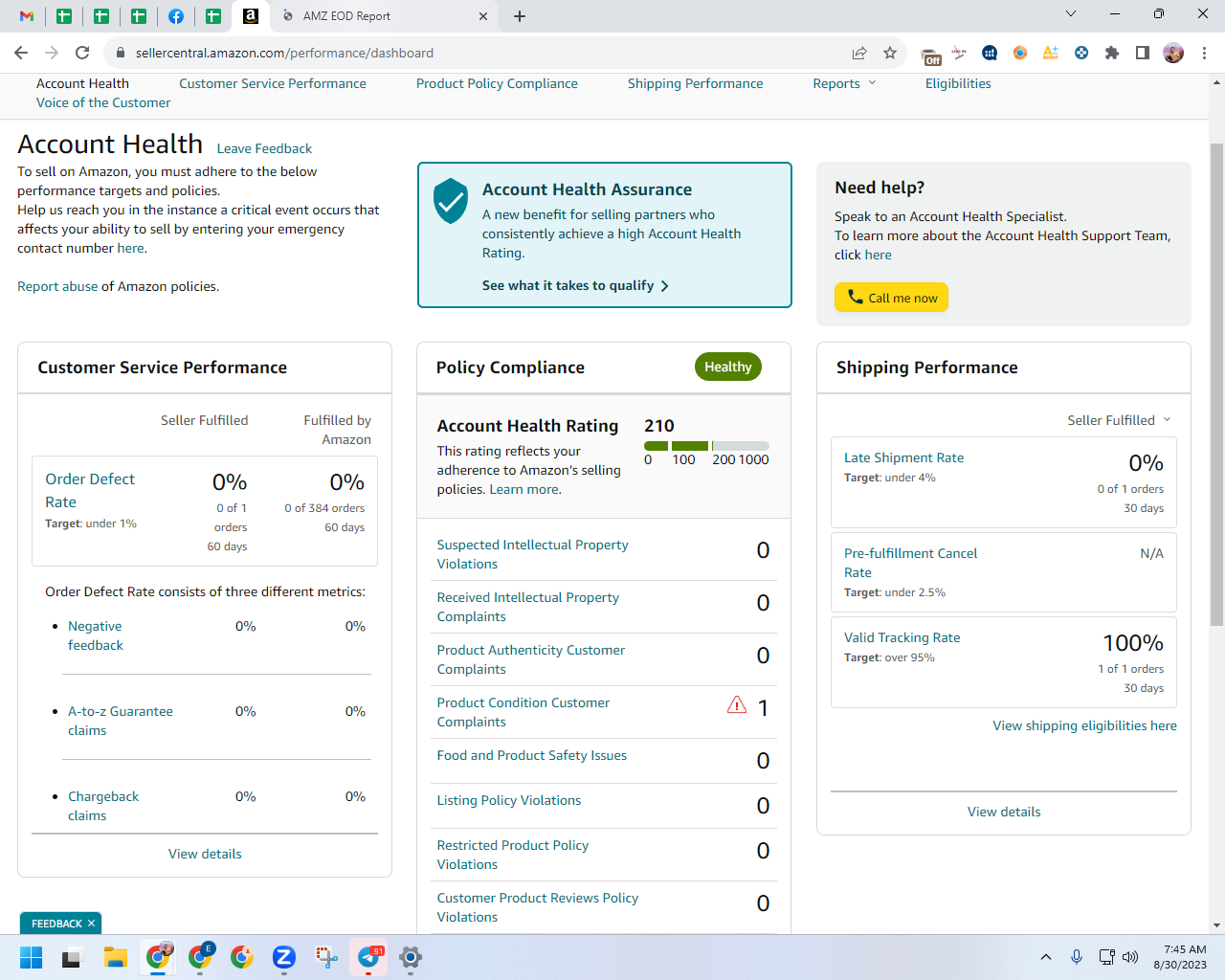1225x980 pixels.
Task: Open Listing Policy Violations
Action: point(509,800)
